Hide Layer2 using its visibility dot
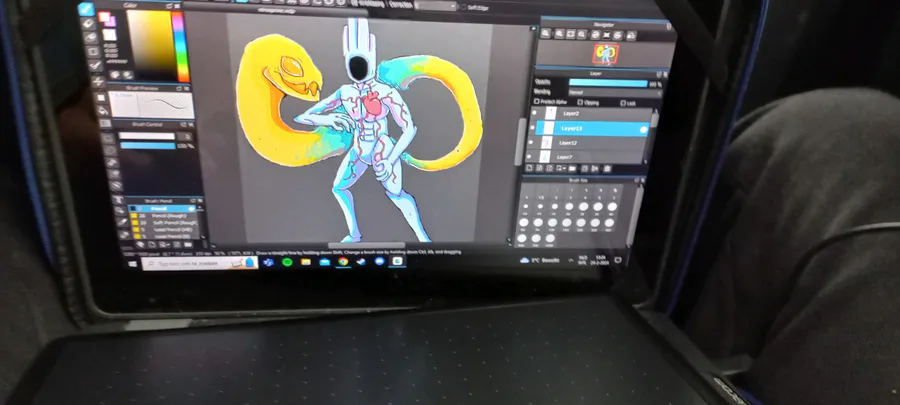 [x=534, y=113]
